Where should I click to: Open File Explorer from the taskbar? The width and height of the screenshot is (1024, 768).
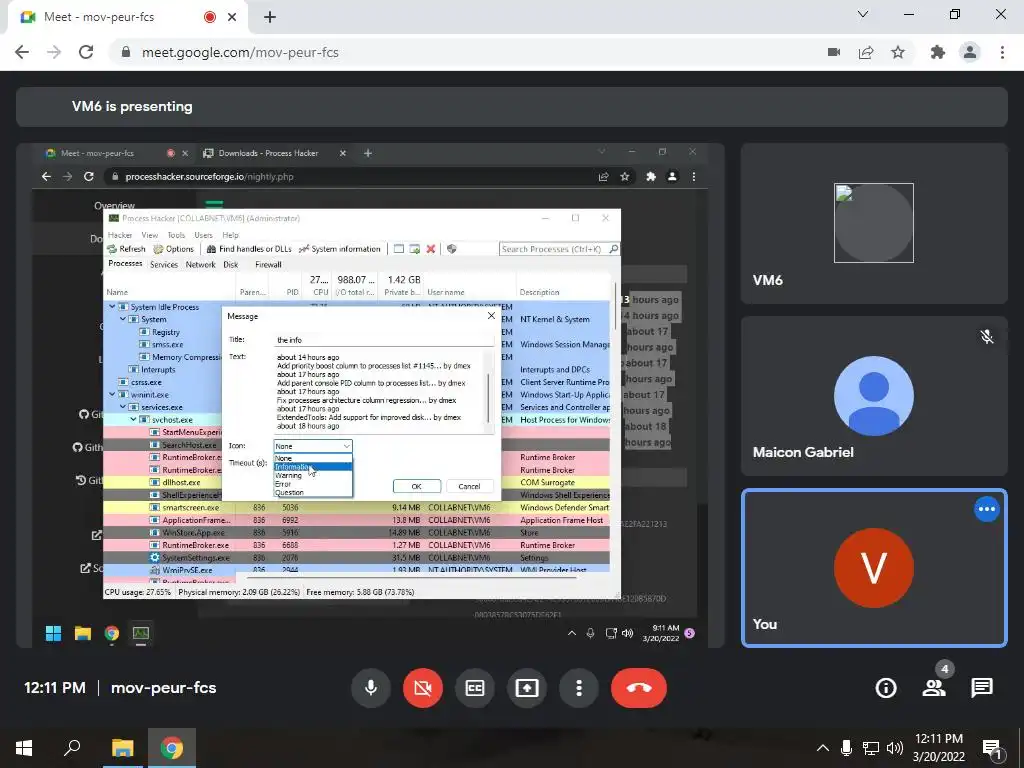pos(122,748)
